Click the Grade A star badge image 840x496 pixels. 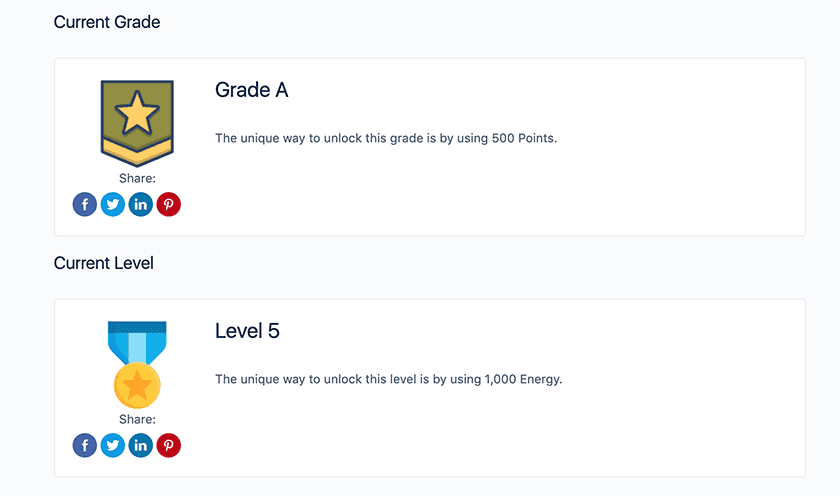pos(137,120)
